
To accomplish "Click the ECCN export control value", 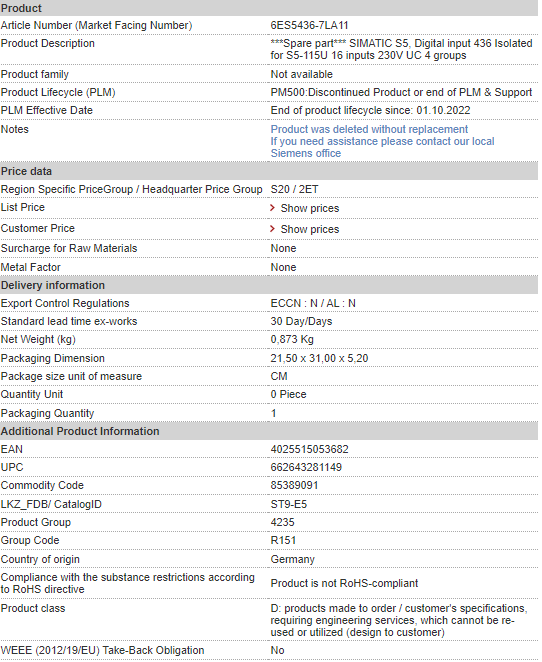I will 313,303.
